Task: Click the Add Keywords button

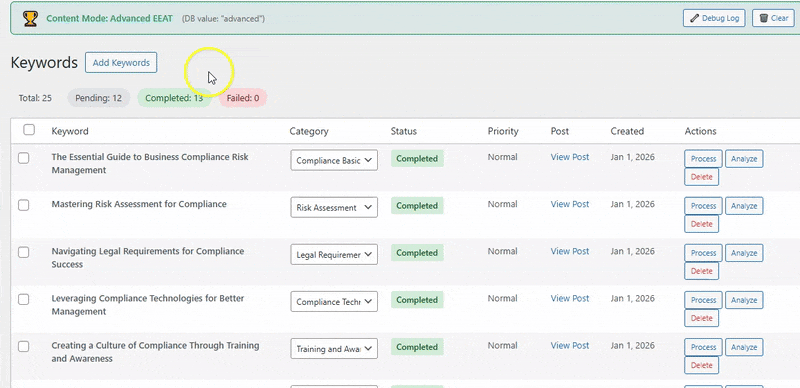Action: pos(121,62)
